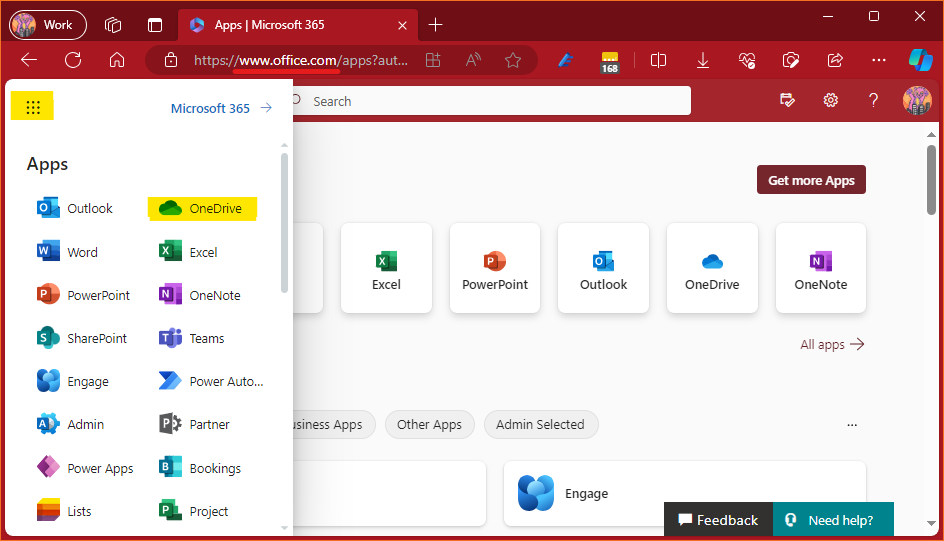Click the Microsoft 365 Search box
Image resolution: width=944 pixels, height=541 pixels.
click(491, 101)
